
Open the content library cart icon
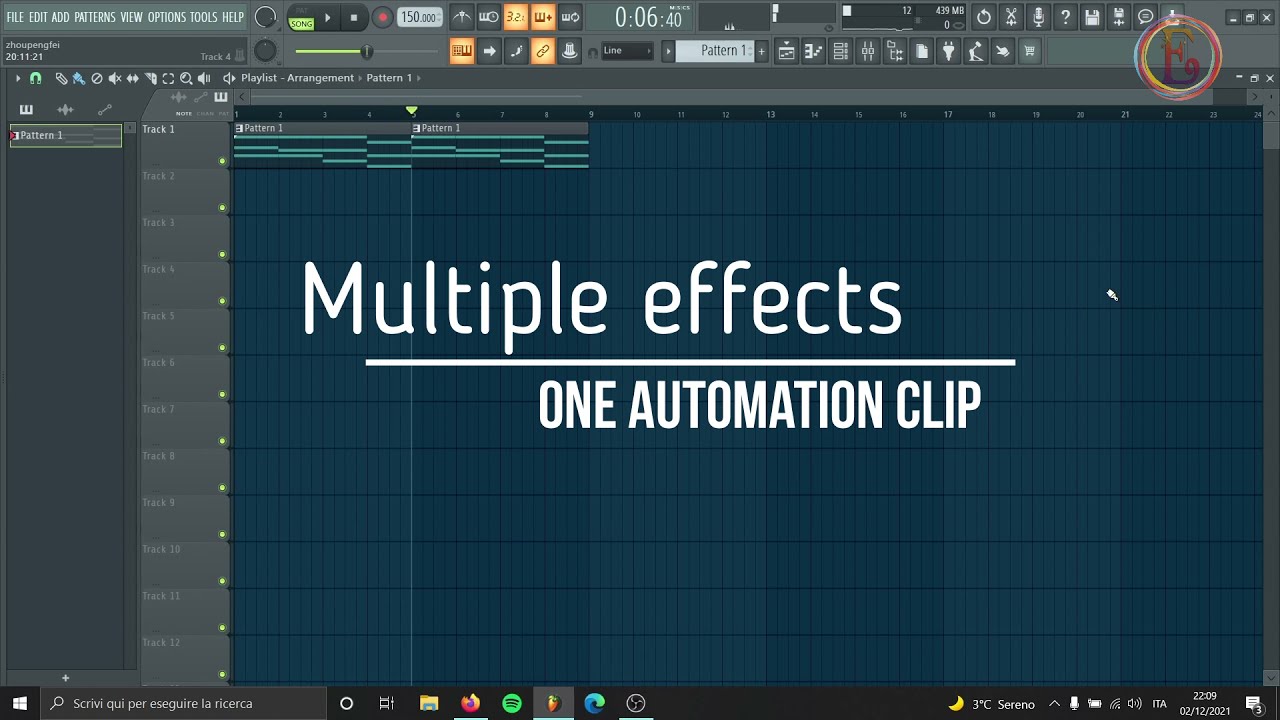point(1030,51)
